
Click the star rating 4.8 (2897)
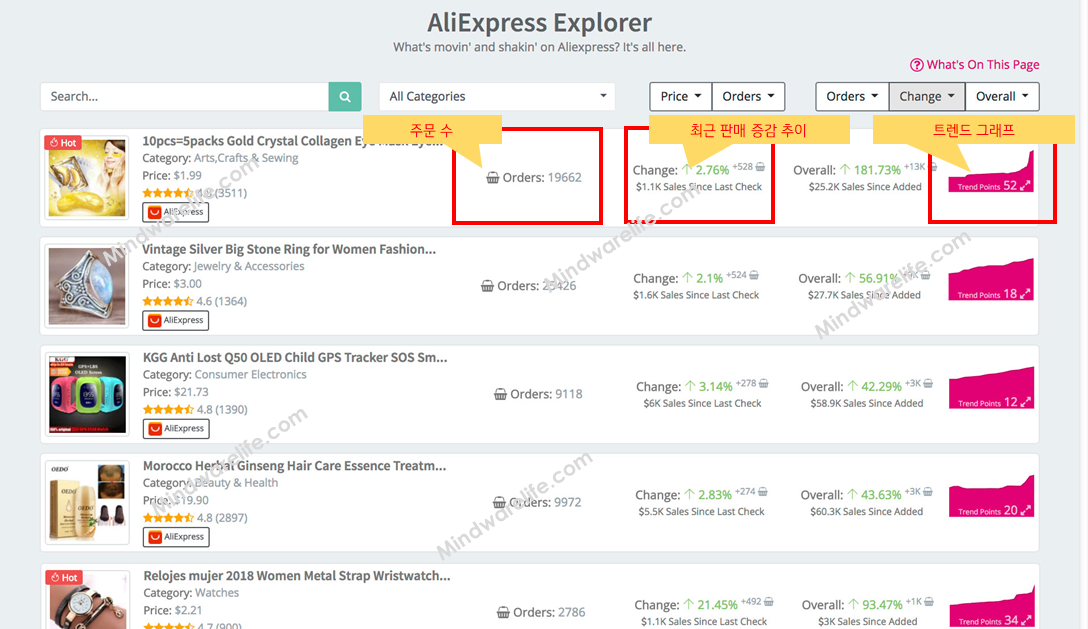pyautogui.click(x=196, y=518)
